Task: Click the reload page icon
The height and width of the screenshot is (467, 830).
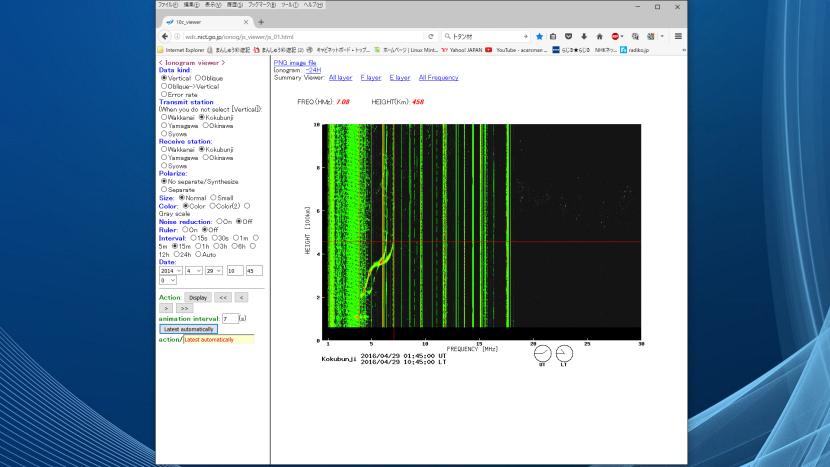Action: tap(430, 36)
